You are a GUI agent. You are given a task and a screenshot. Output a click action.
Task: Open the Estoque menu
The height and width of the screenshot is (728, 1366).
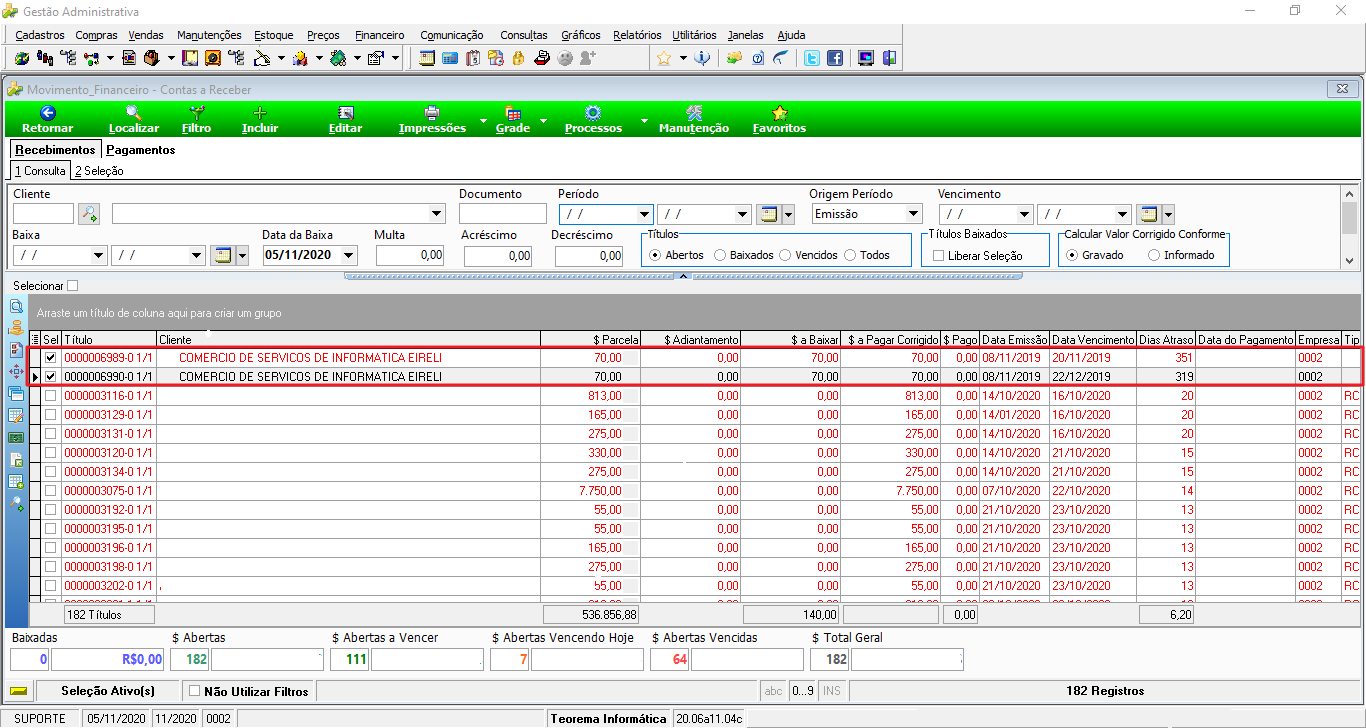click(274, 35)
